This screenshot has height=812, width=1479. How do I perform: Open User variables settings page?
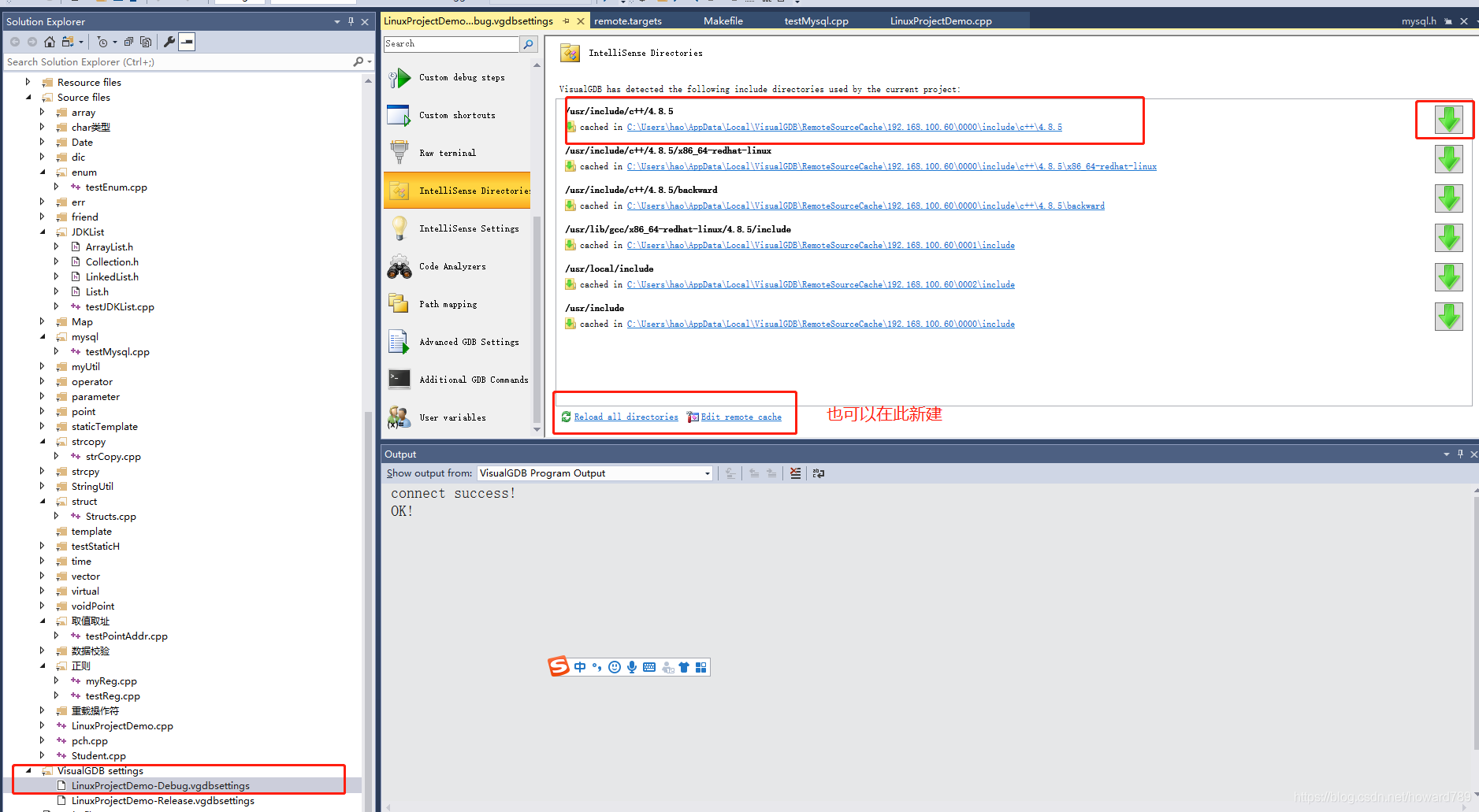(457, 417)
